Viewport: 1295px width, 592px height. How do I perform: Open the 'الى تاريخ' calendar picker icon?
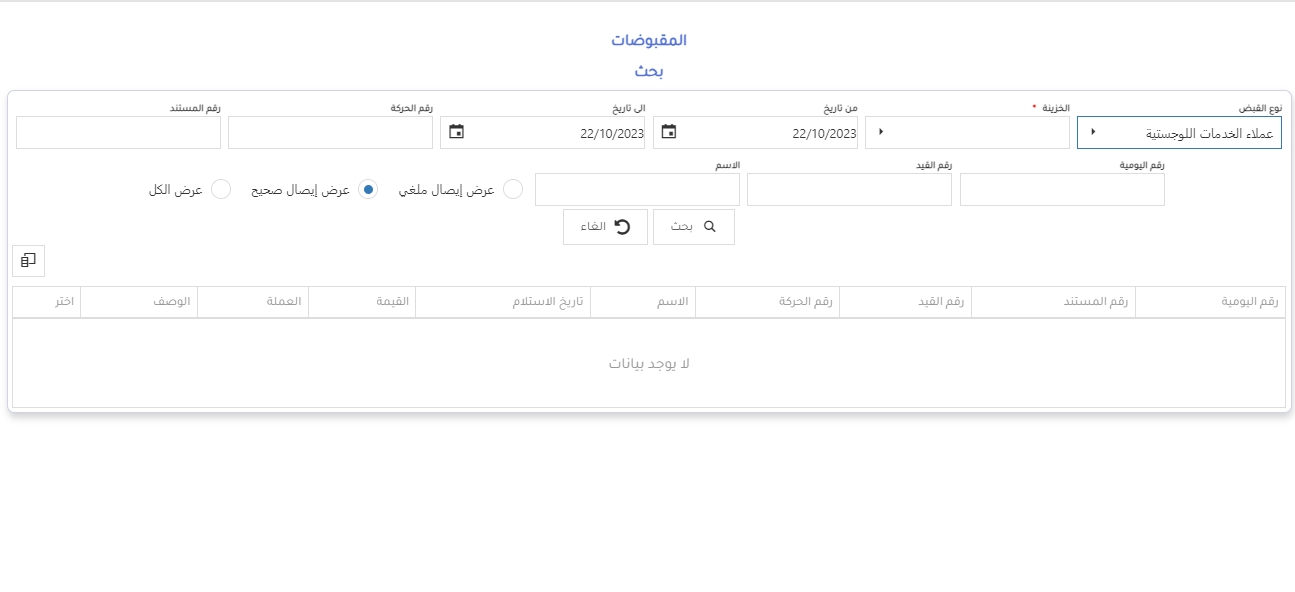pyautogui.click(x=456, y=132)
